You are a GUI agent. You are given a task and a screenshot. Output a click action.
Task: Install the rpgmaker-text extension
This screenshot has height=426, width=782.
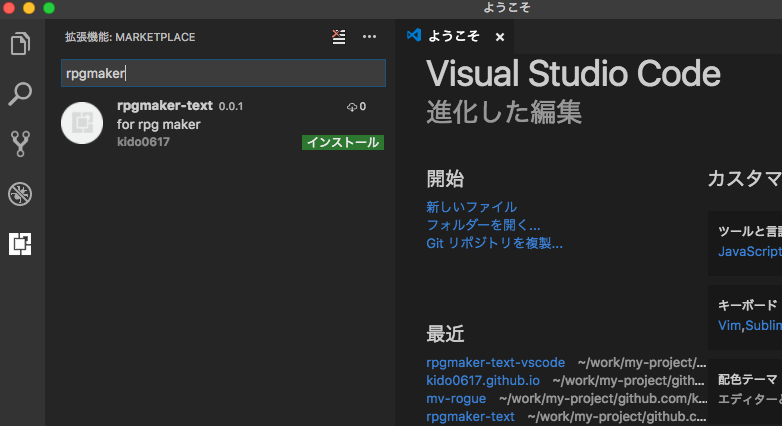click(343, 142)
